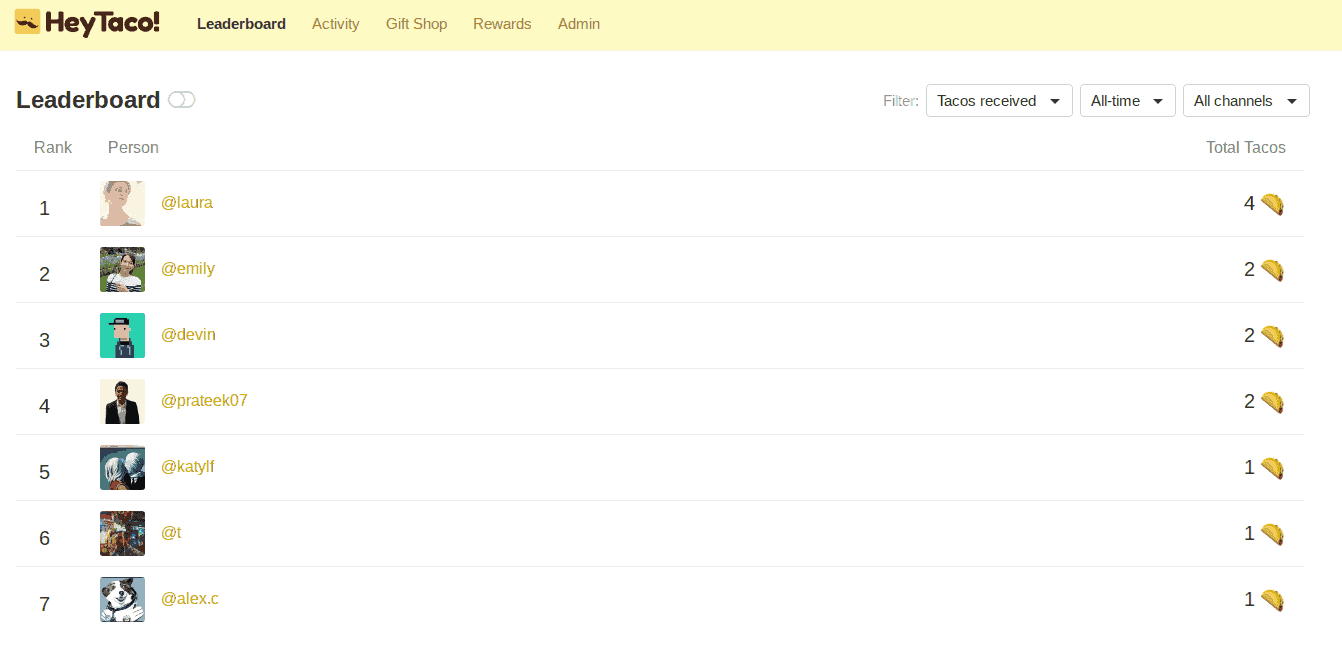Toggle the switch beside Leaderboard heading
Screen dimensions: 1342x671
point(182,100)
